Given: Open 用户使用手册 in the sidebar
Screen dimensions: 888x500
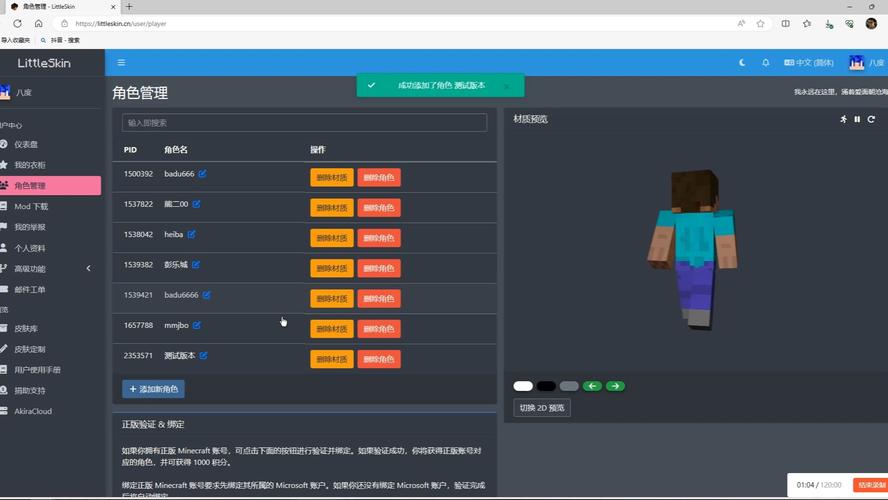Looking at the screenshot, I should [37, 370].
